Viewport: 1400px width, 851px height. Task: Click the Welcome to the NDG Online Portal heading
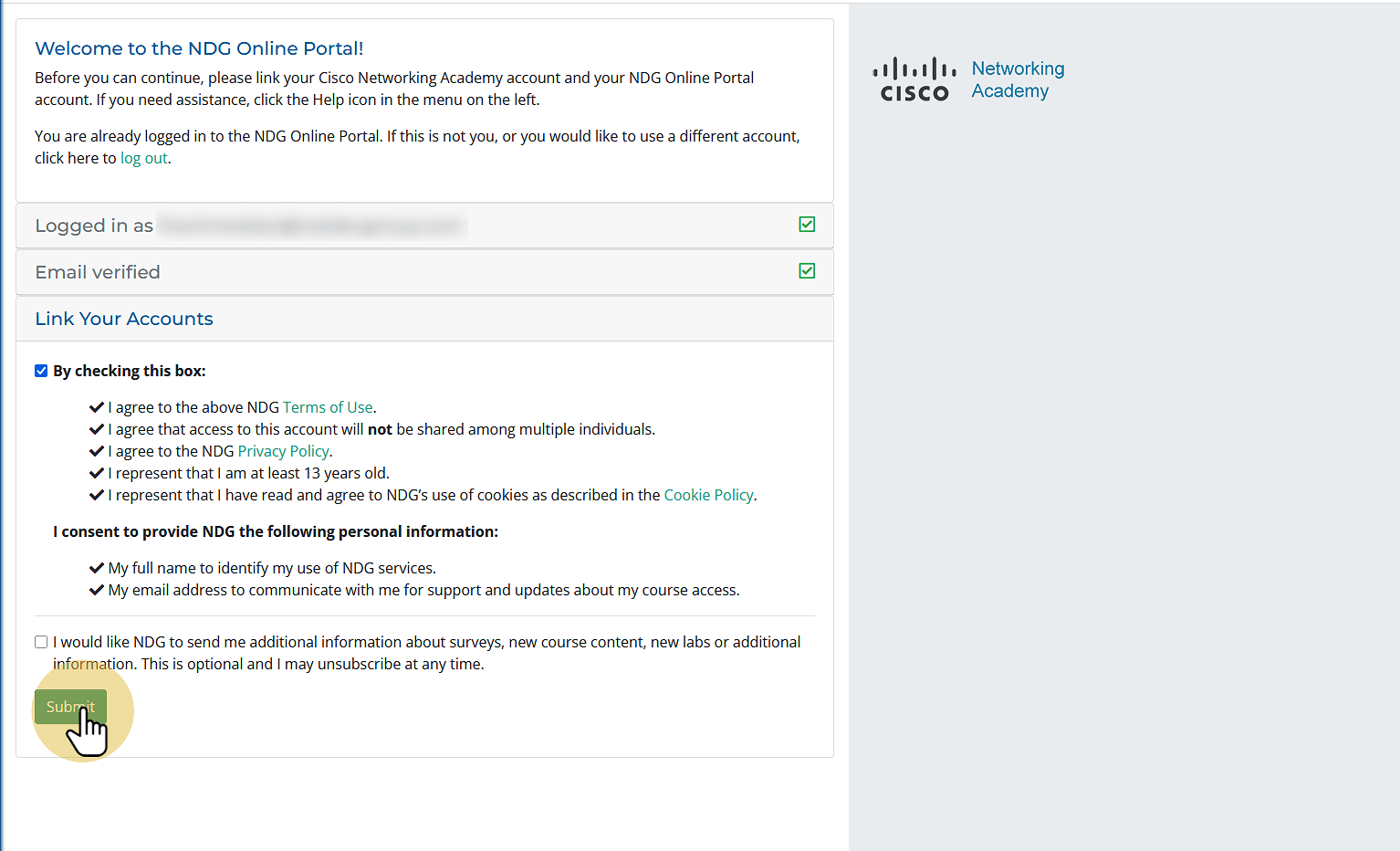(199, 48)
